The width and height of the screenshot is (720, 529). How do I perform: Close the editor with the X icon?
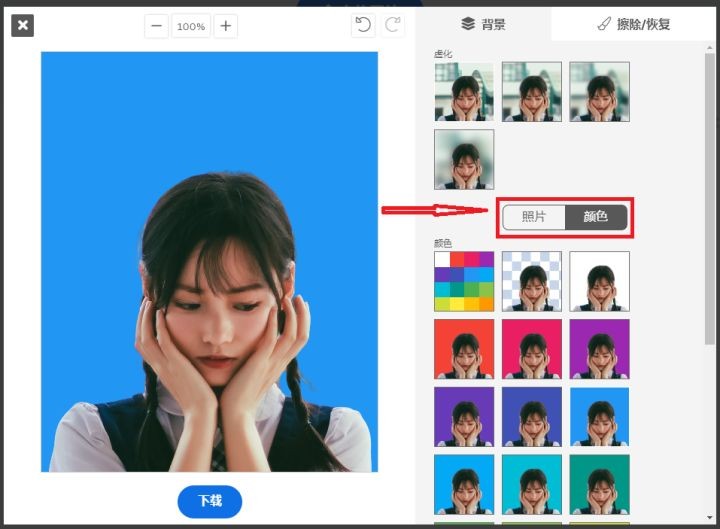23,25
